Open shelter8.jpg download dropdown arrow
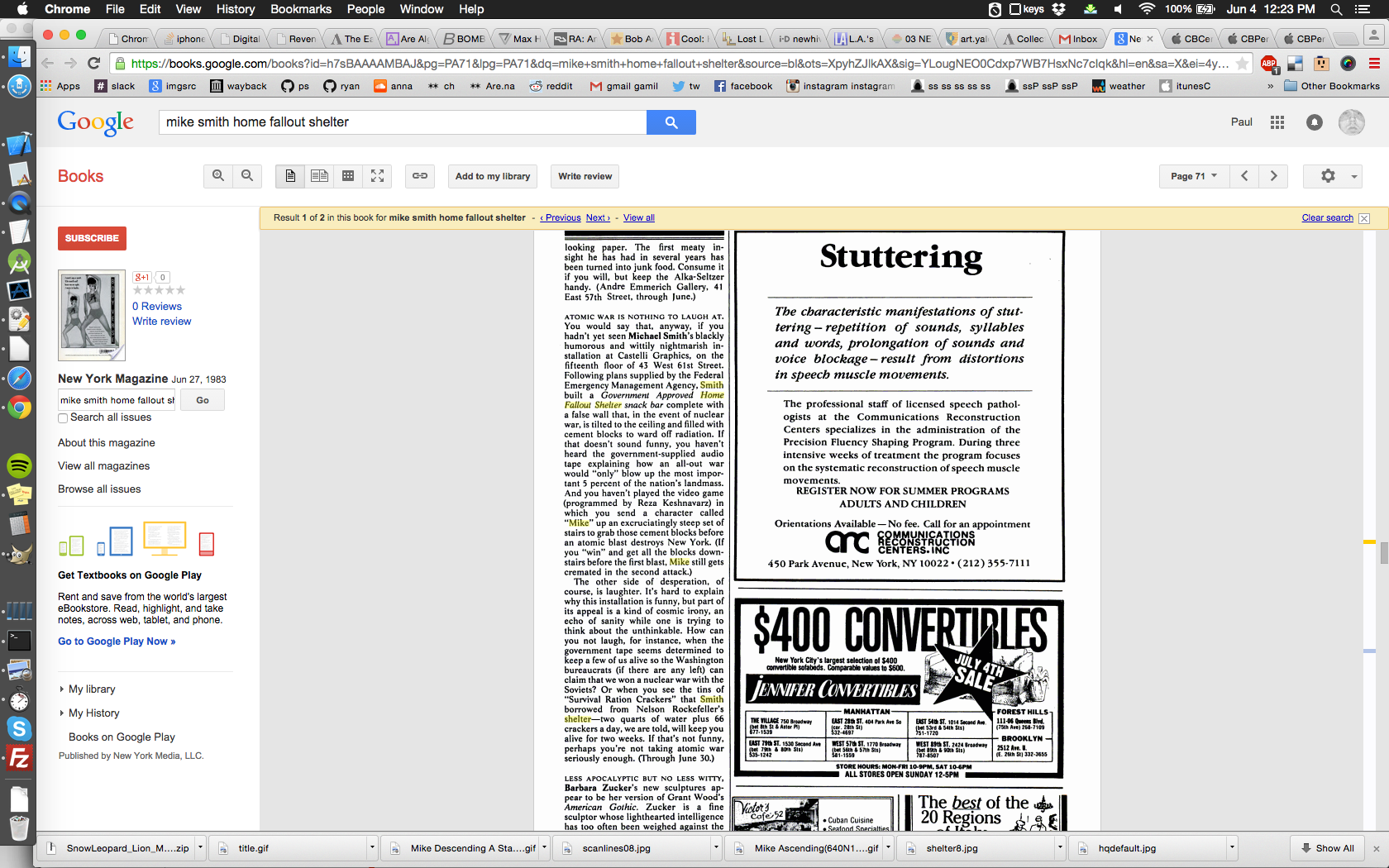 point(1060,847)
